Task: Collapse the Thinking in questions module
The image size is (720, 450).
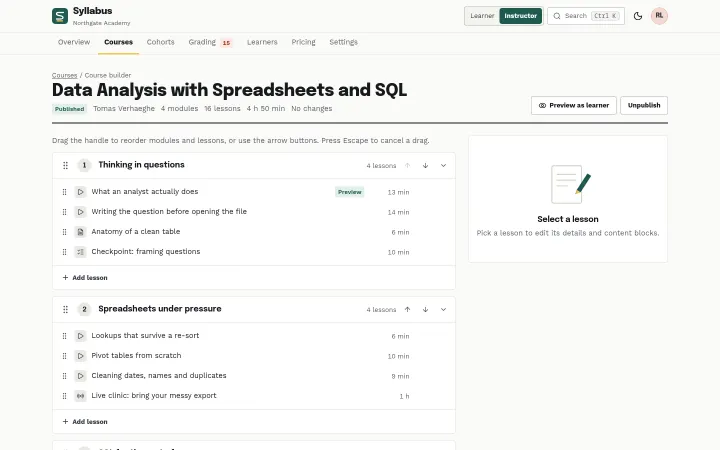Action: (x=443, y=165)
